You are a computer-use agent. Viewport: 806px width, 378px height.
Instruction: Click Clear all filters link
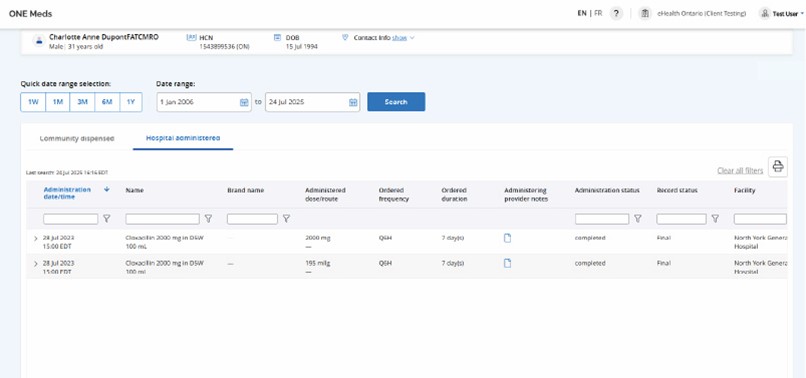click(x=740, y=170)
